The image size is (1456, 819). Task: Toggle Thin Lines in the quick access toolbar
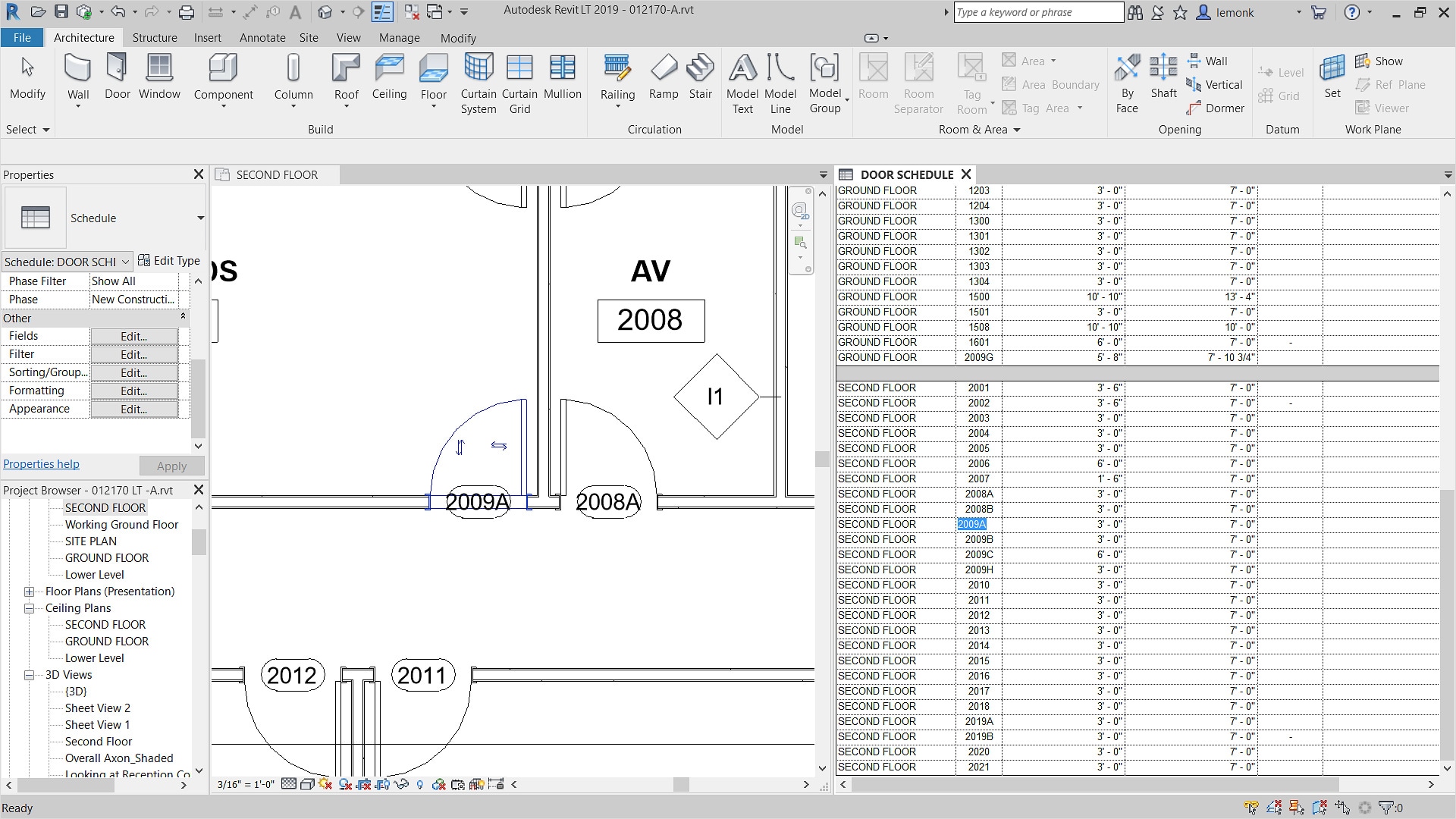pyautogui.click(x=382, y=12)
